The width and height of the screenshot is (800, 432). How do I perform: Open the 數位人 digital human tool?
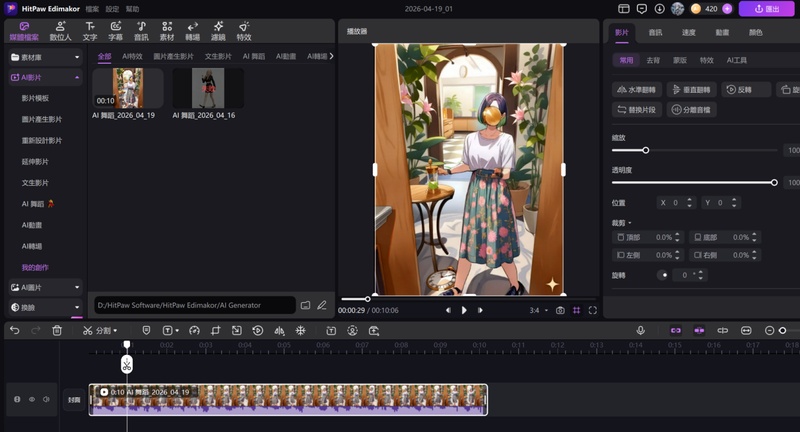(60, 31)
